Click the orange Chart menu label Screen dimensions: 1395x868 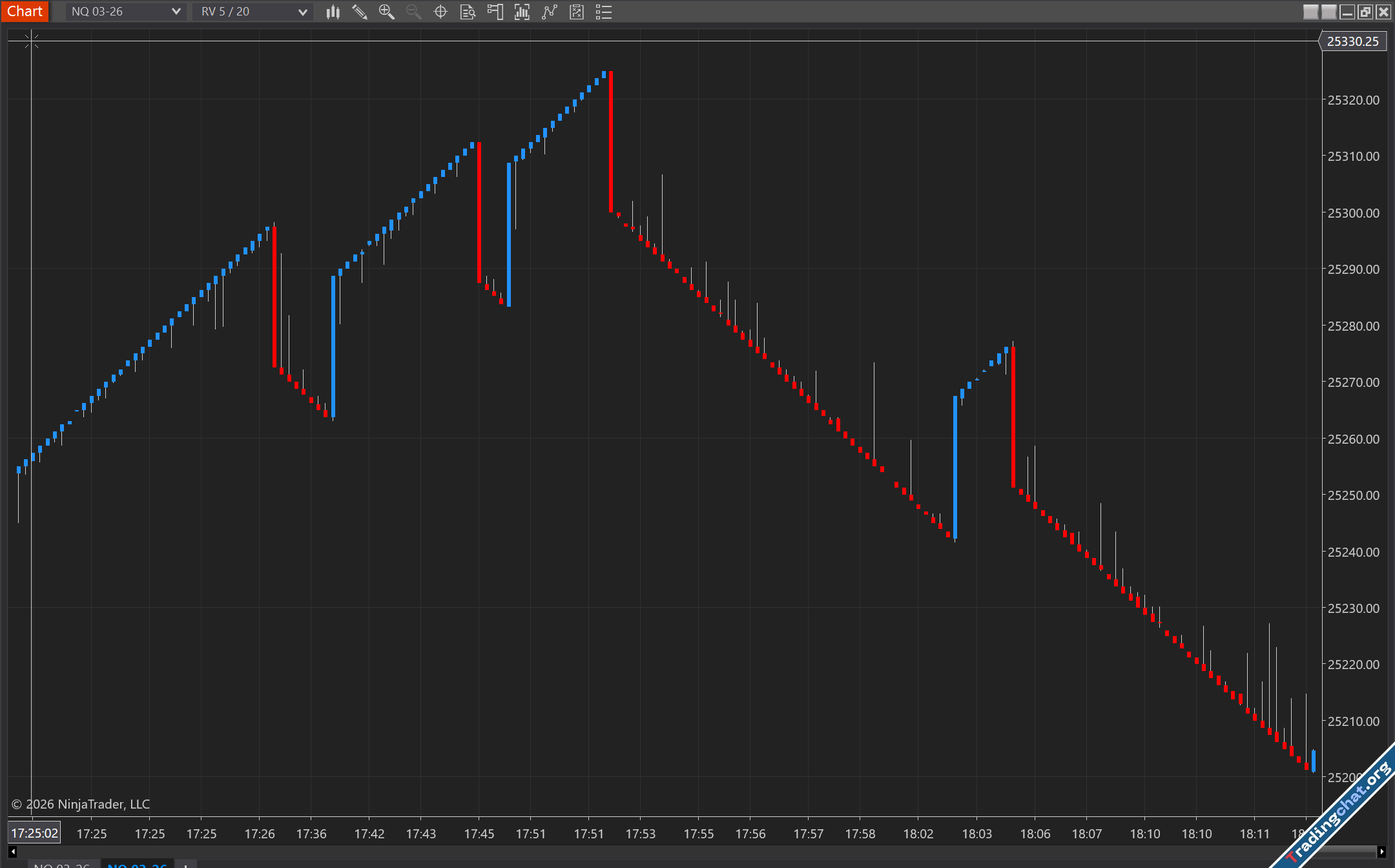pos(25,12)
